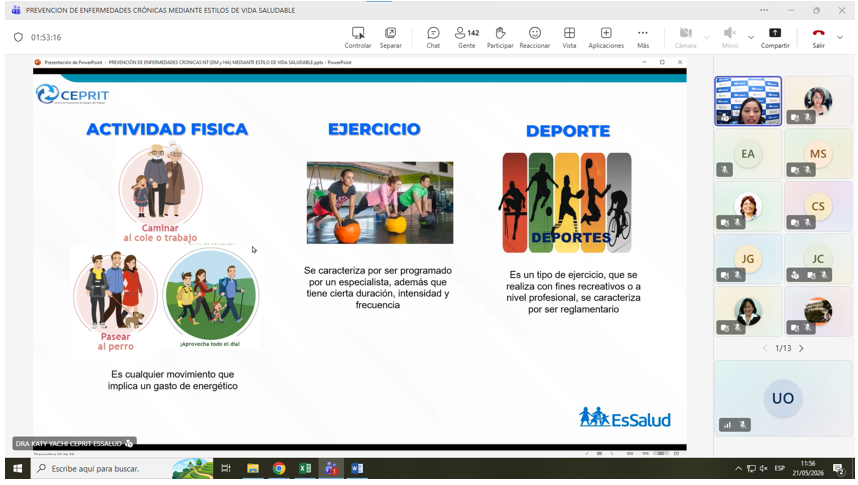This screenshot has width=858, height=485.
Task: Click Compartir to share screen
Action: [775, 37]
